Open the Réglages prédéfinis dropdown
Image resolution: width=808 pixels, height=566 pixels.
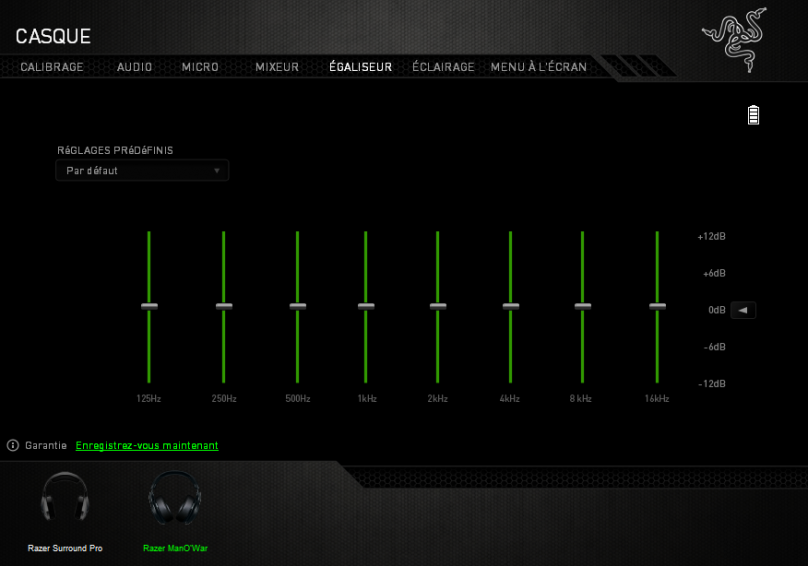142,171
